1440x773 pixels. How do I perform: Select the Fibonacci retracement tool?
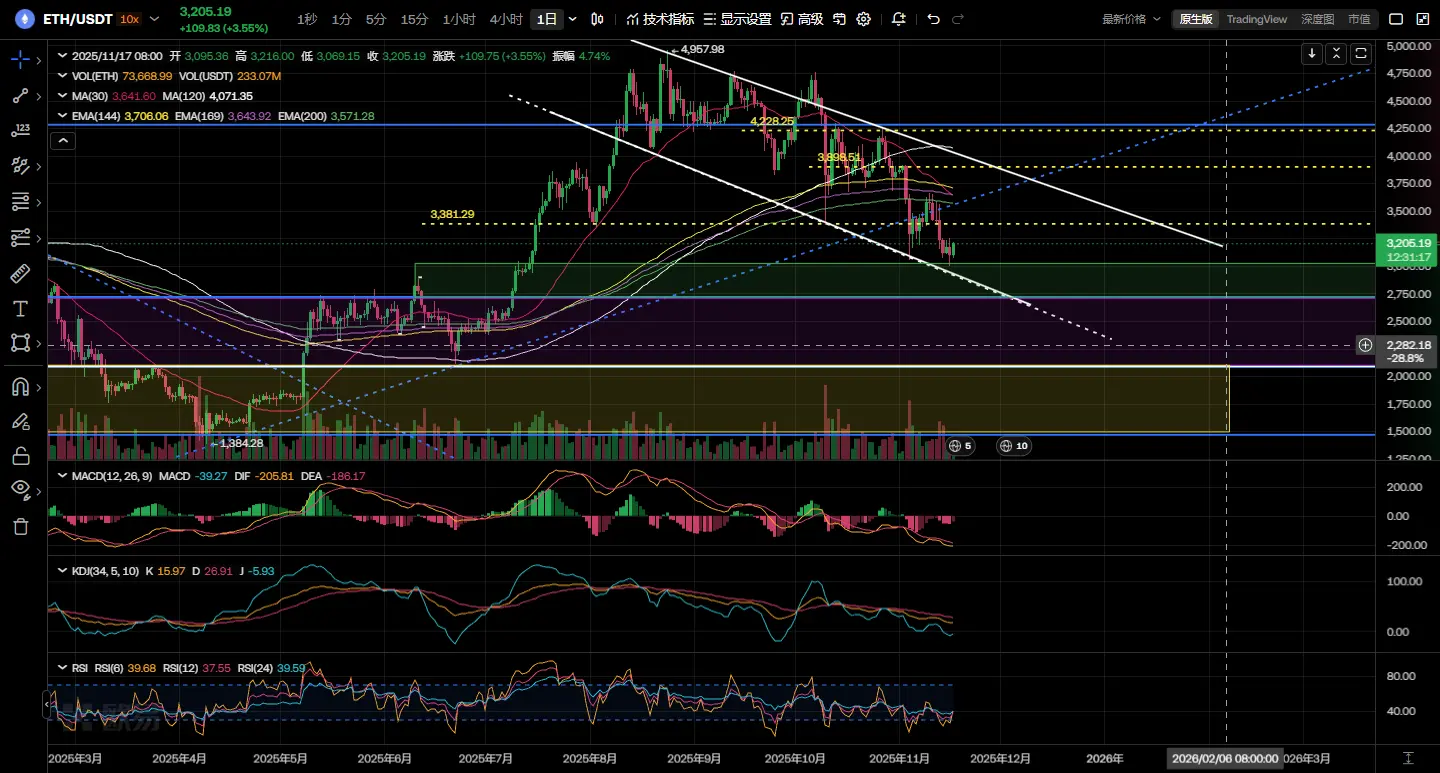pyautogui.click(x=20, y=238)
